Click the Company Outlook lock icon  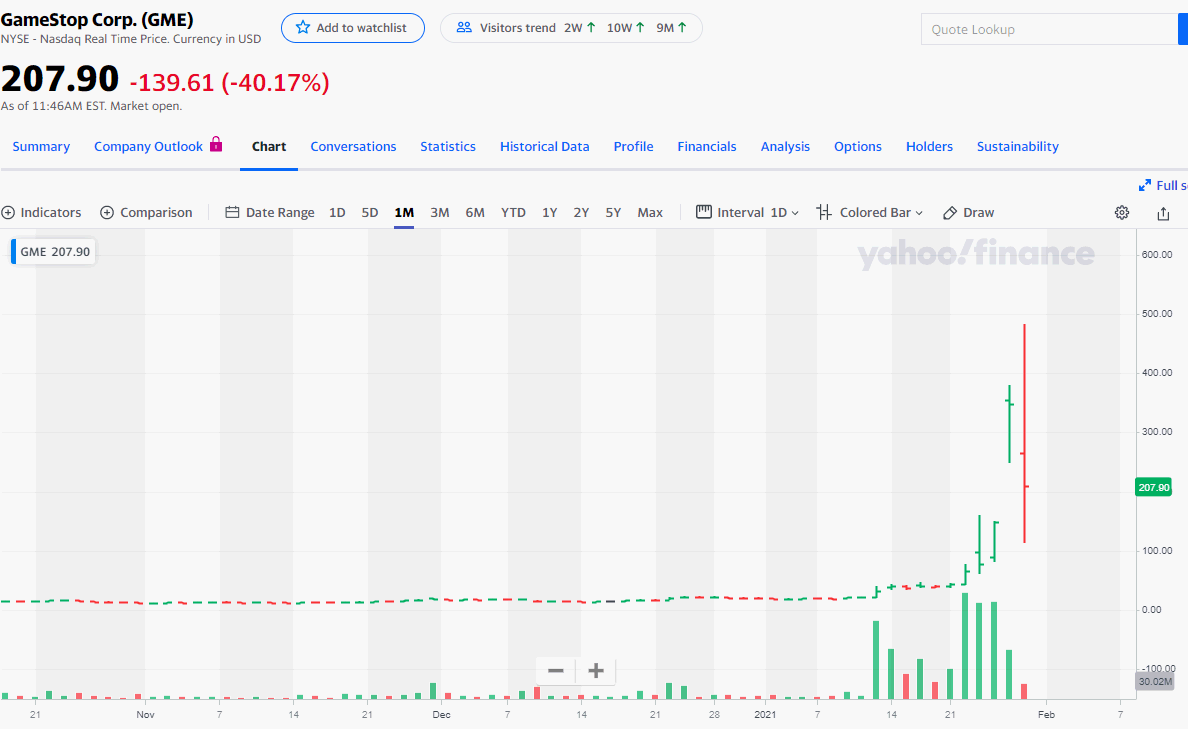(x=216, y=144)
